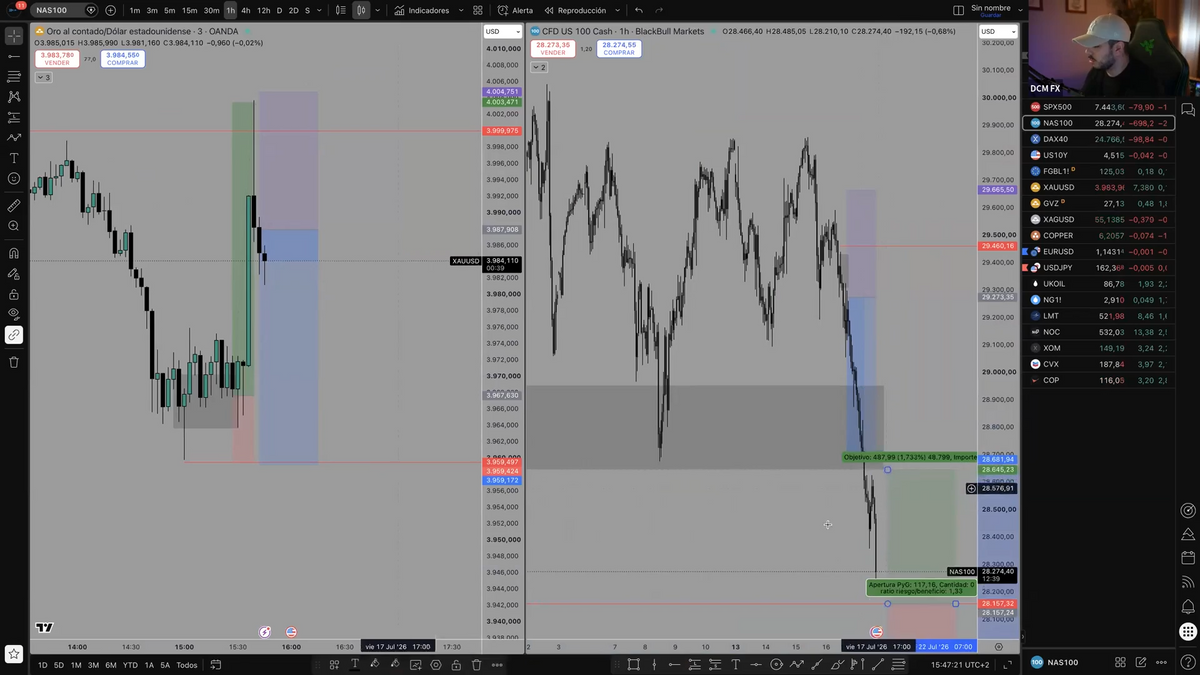Open the notifications bell
The width and height of the screenshot is (1200, 675).
coord(1187,606)
